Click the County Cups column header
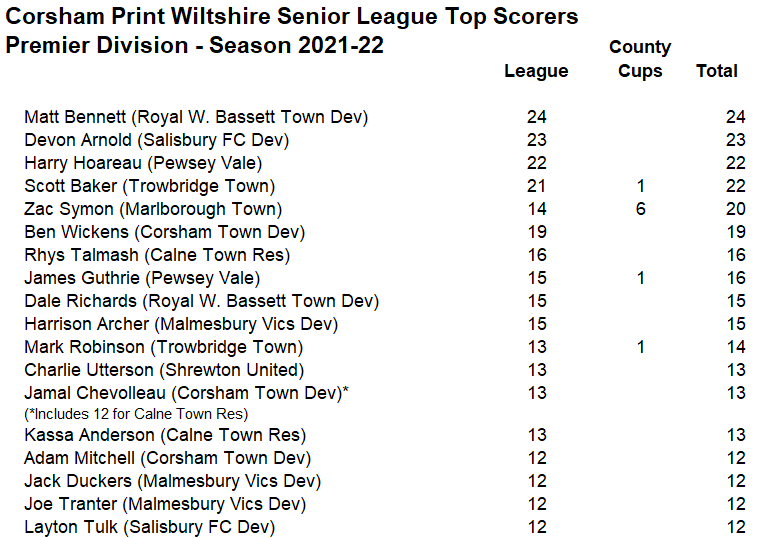 click(640, 59)
